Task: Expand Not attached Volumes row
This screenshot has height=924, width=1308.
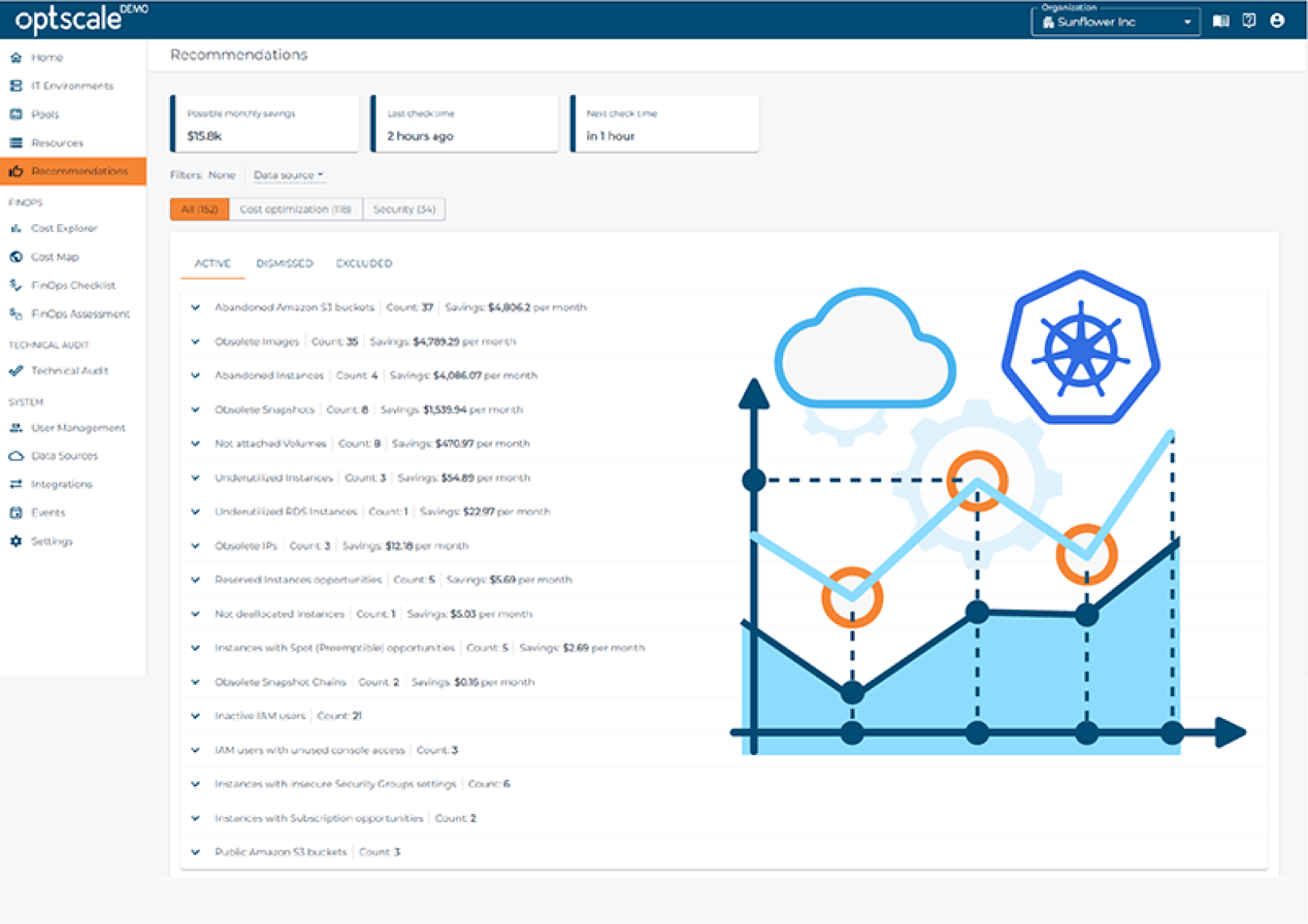Action: click(x=195, y=444)
